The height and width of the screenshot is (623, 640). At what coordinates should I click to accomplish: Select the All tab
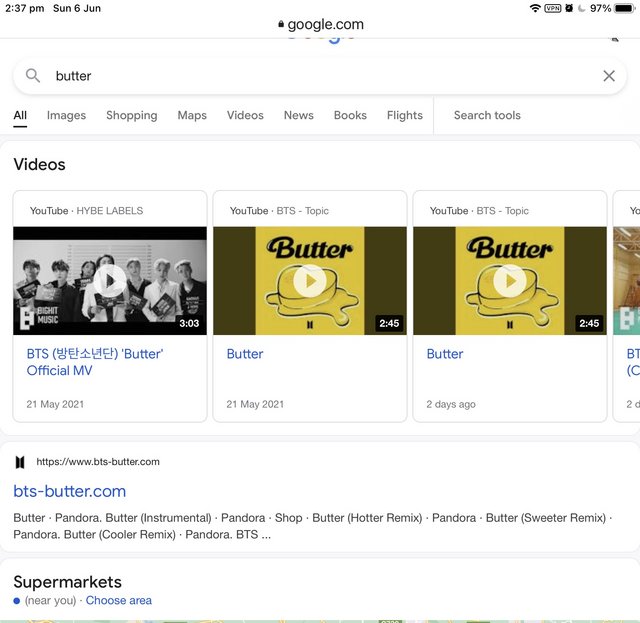click(20, 116)
